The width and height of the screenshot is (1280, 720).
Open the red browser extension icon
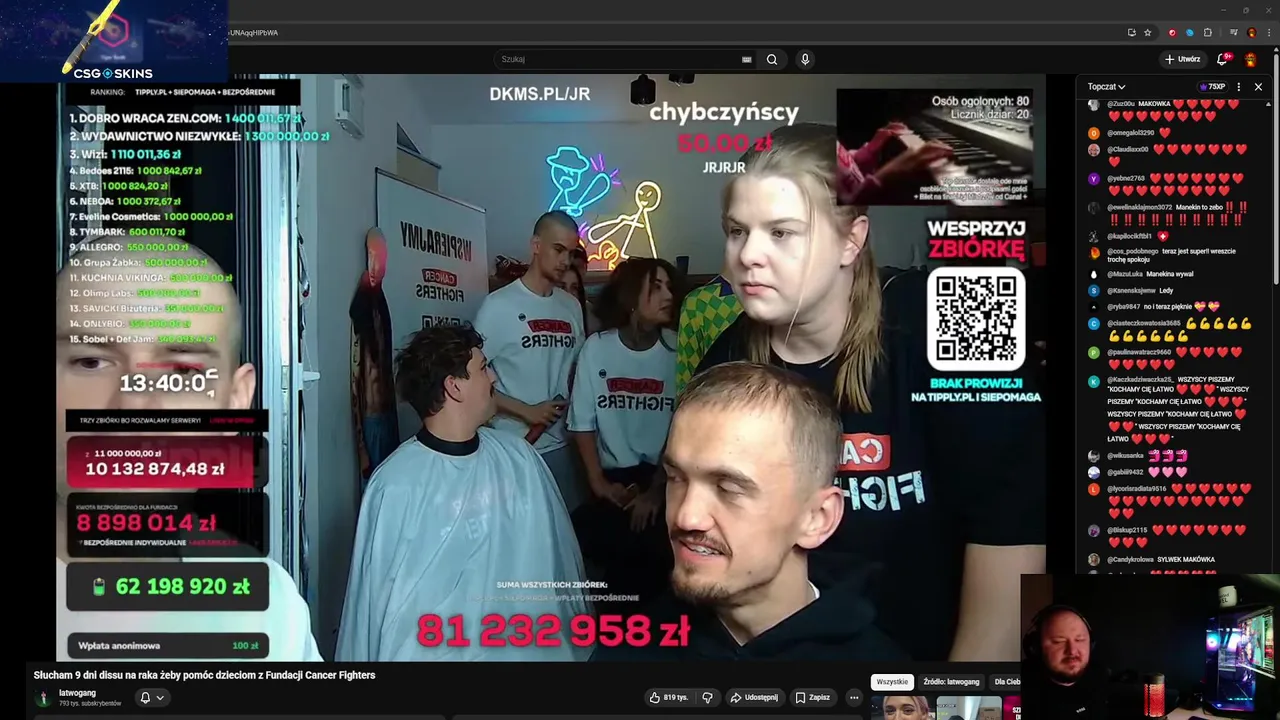click(x=1172, y=32)
